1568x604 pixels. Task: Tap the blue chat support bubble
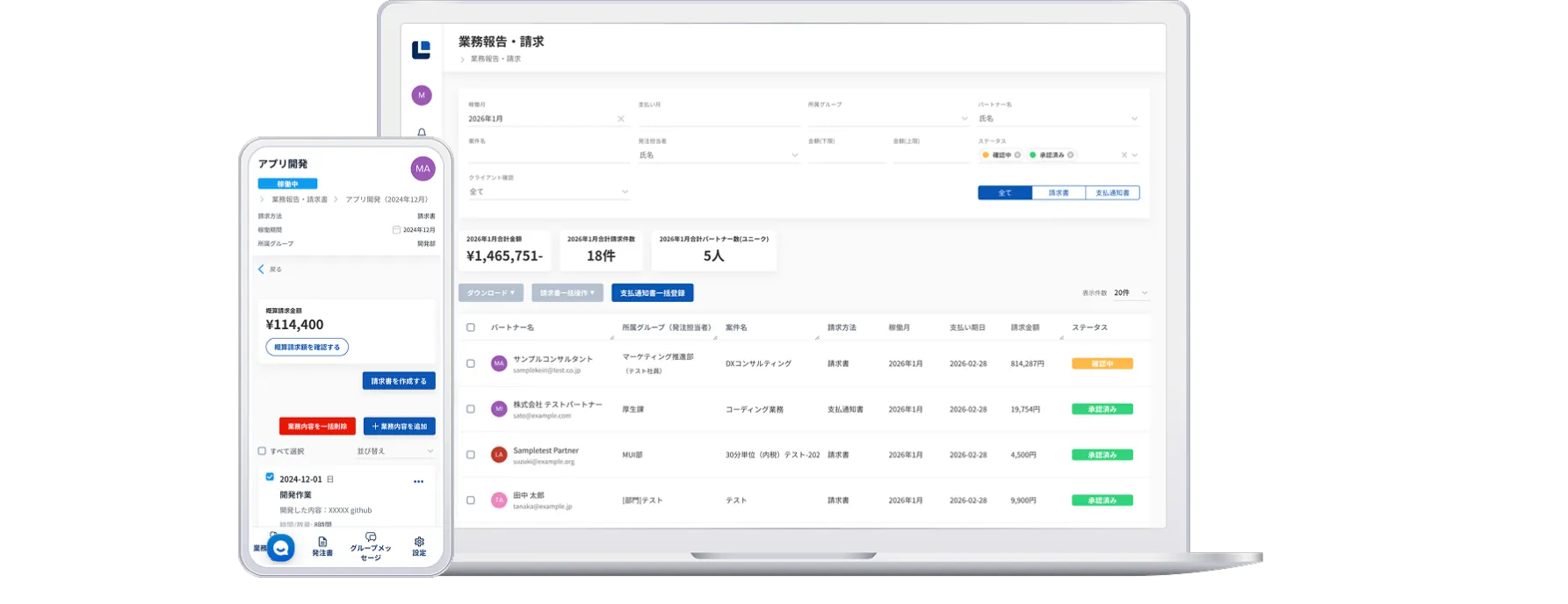(281, 548)
